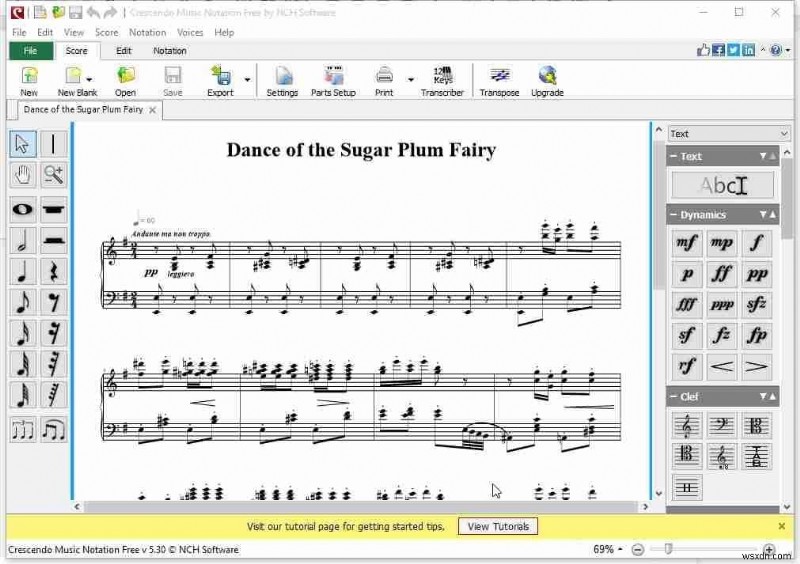Image resolution: width=800 pixels, height=564 pixels.
Task: Open the Print dropdown arrow
Action: (411, 80)
